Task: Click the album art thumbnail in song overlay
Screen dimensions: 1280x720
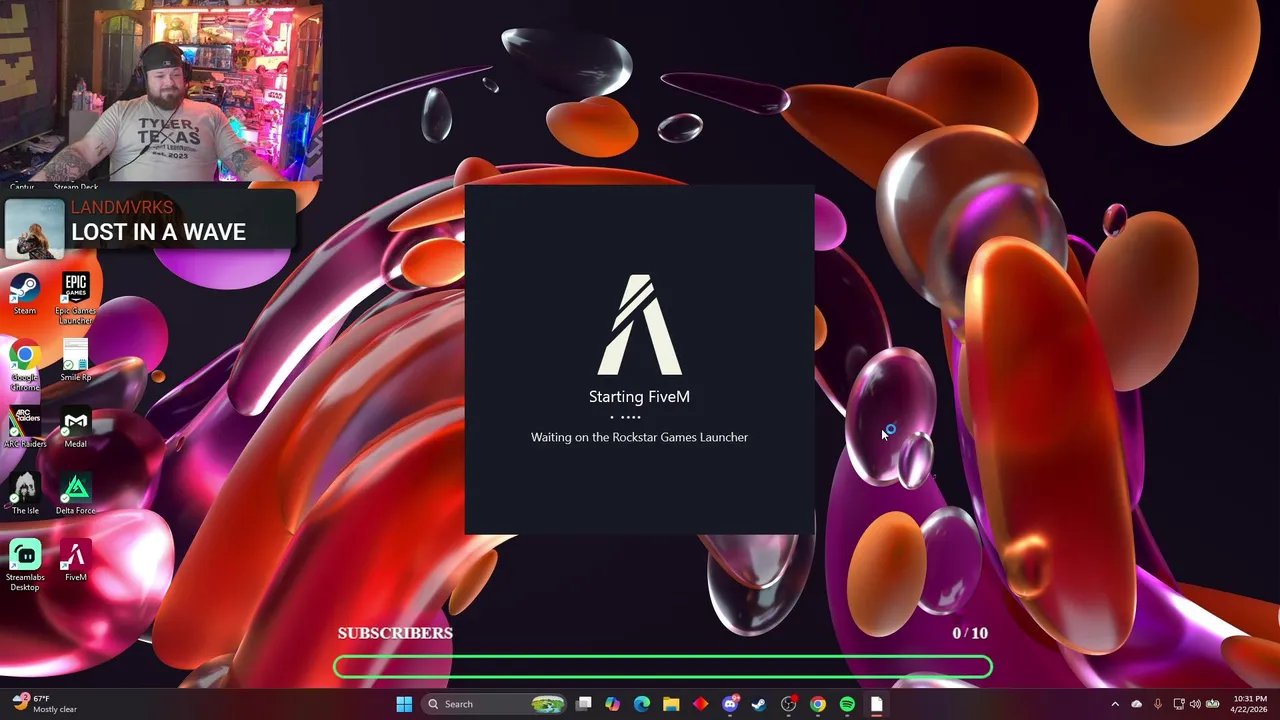Action: click(x=35, y=229)
